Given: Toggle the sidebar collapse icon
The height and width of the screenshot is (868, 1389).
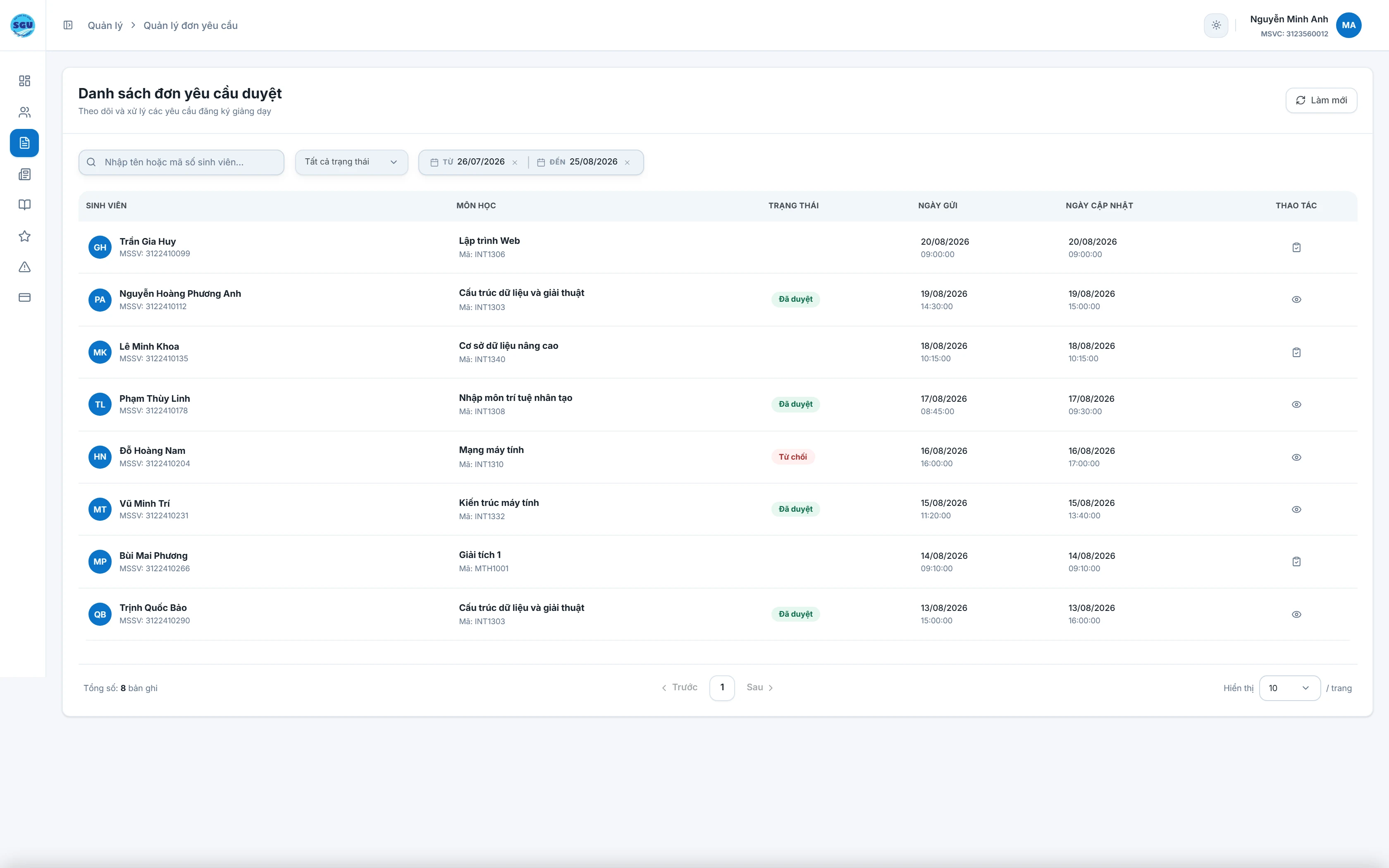Looking at the screenshot, I should pos(68,25).
